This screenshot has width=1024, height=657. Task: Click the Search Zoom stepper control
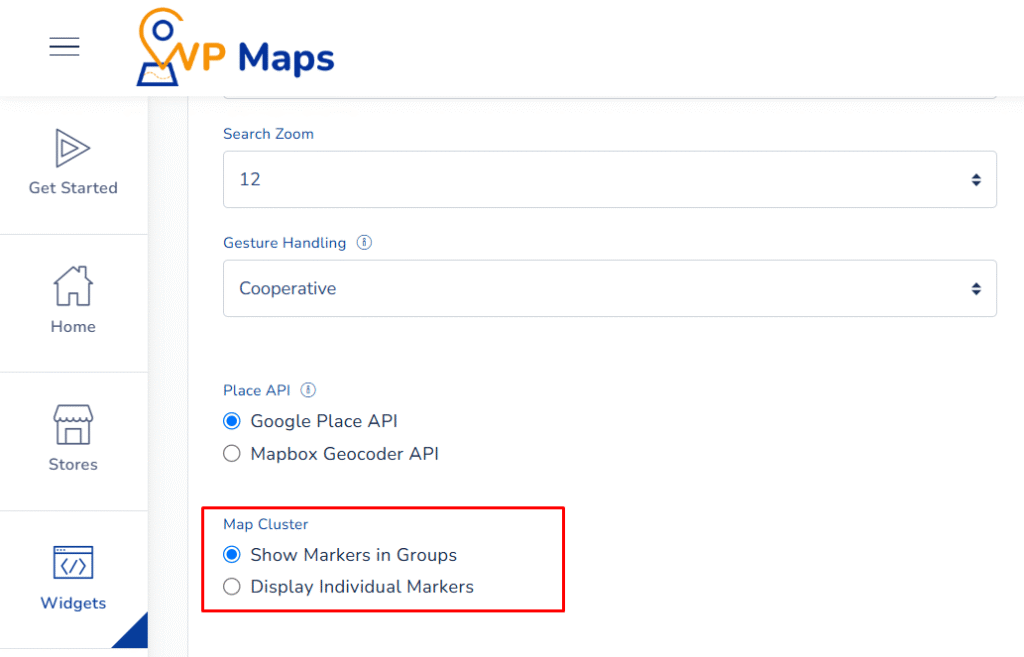[978, 179]
